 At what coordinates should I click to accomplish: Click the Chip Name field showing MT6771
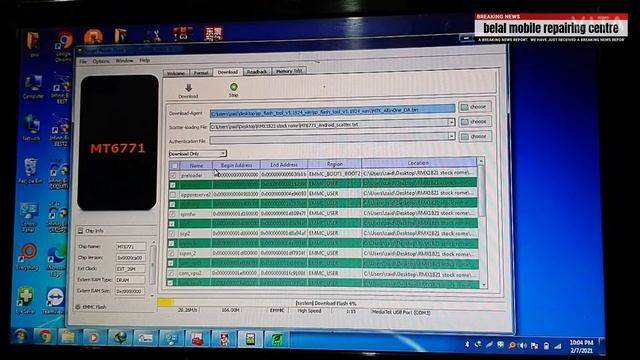(x=131, y=247)
